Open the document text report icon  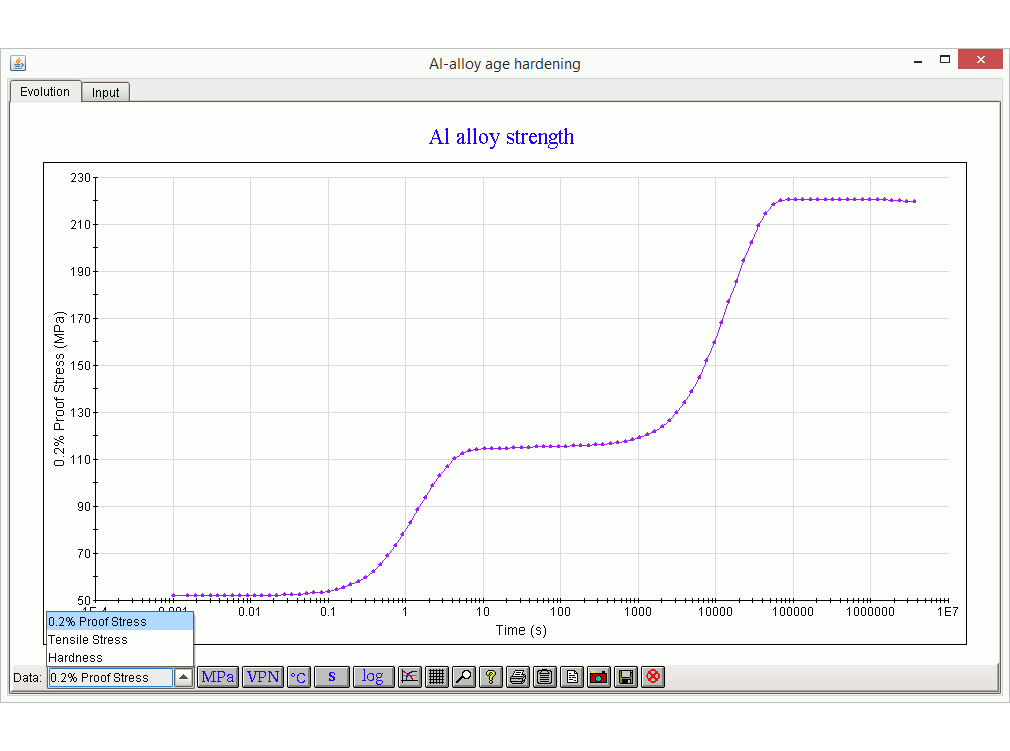[572, 677]
